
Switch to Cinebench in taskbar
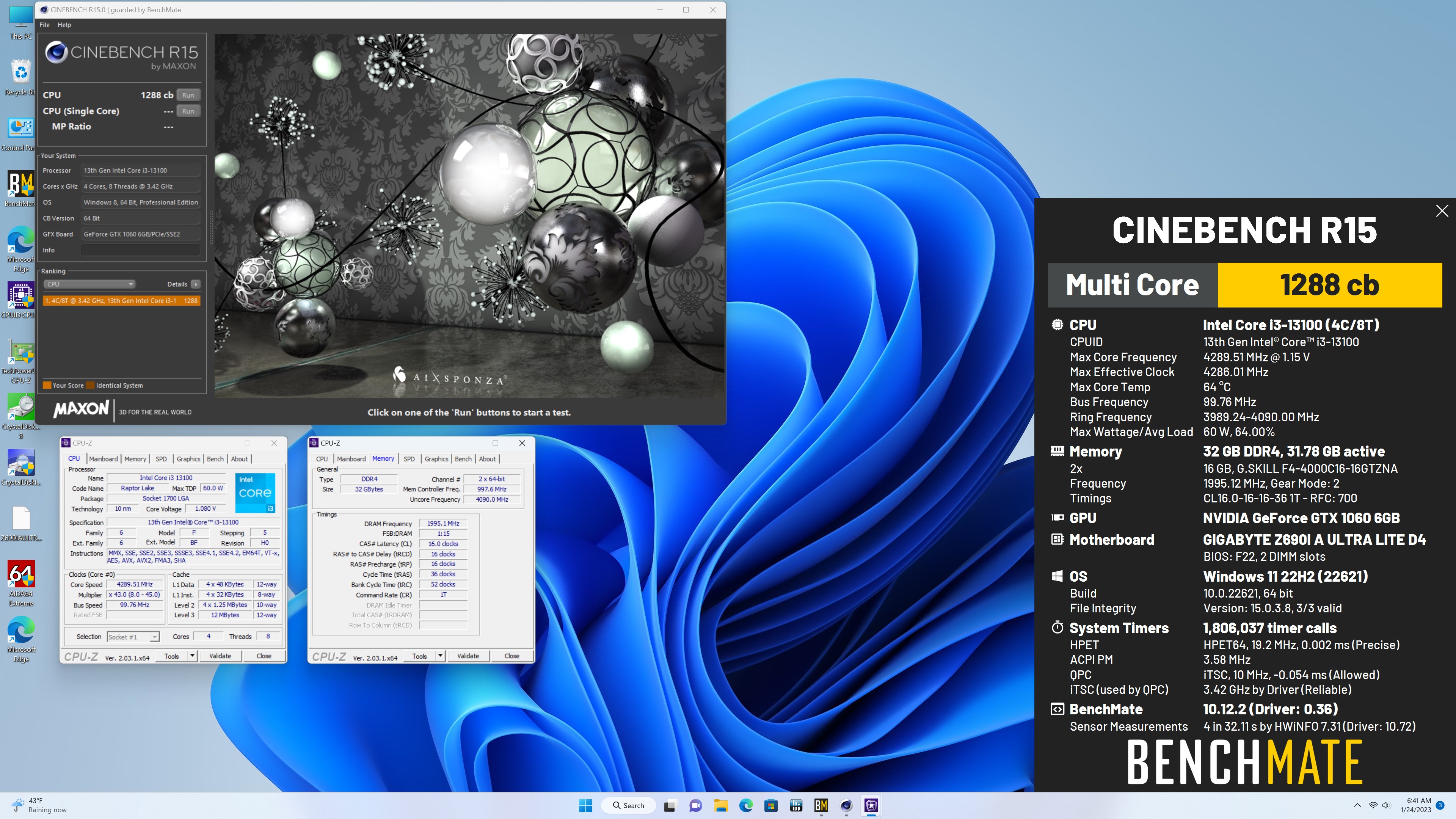point(846,805)
